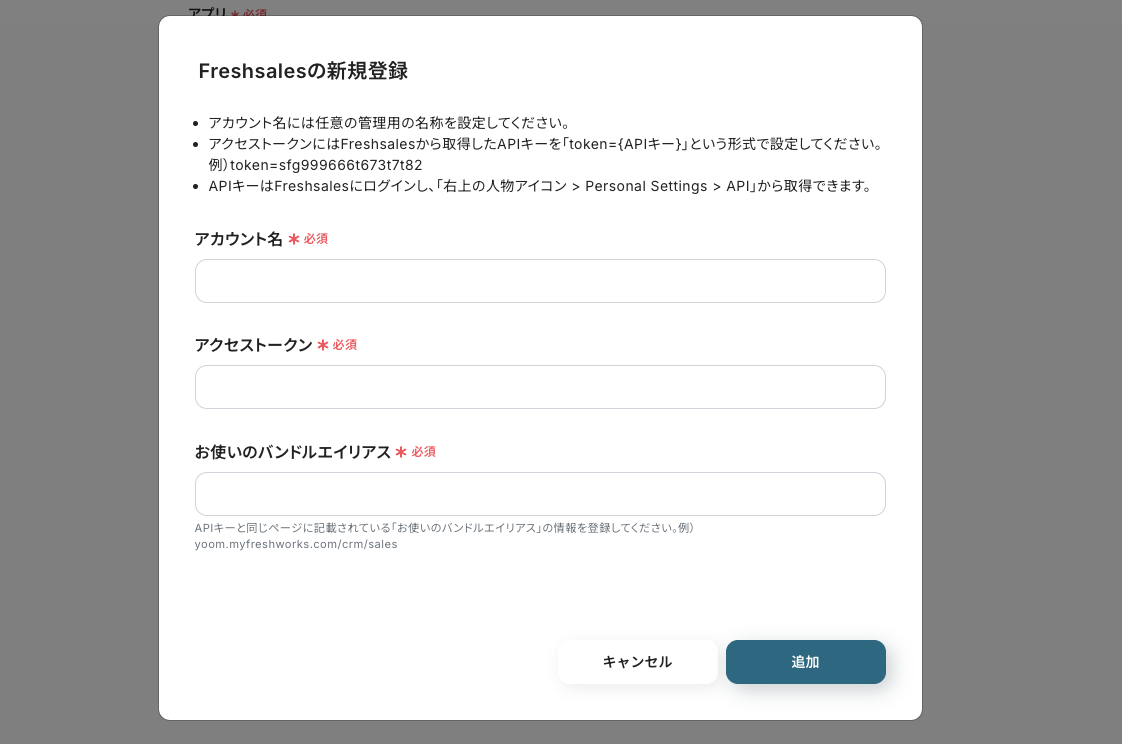This screenshot has height=744, width=1122.
Task: Click the アカウント名 input field
Action: (x=540, y=281)
